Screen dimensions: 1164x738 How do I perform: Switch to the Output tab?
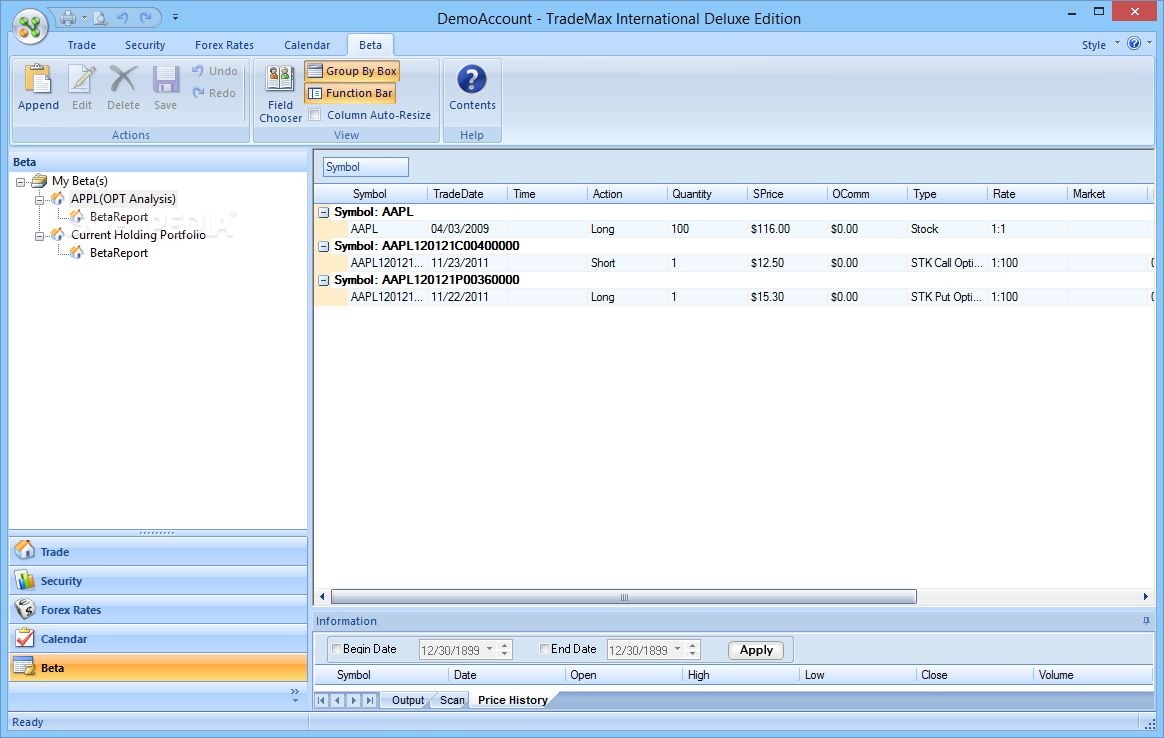click(x=408, y=700)
